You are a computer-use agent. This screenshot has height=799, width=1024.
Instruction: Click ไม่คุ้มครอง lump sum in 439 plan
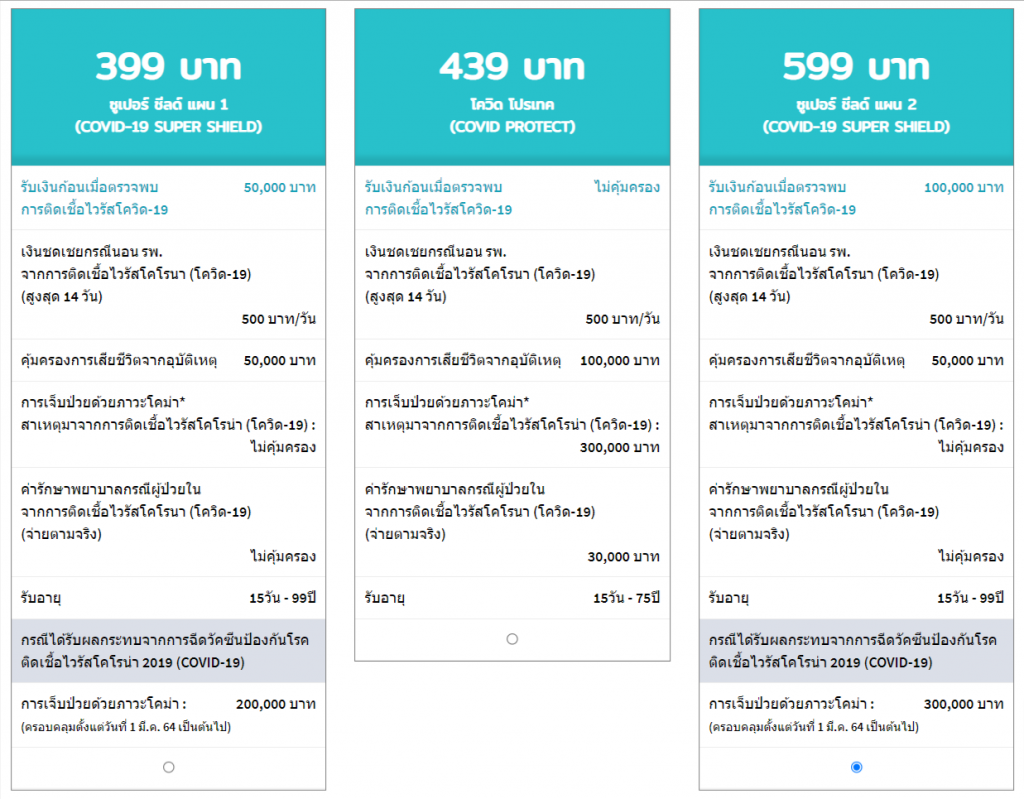click(x=627, y=188)
